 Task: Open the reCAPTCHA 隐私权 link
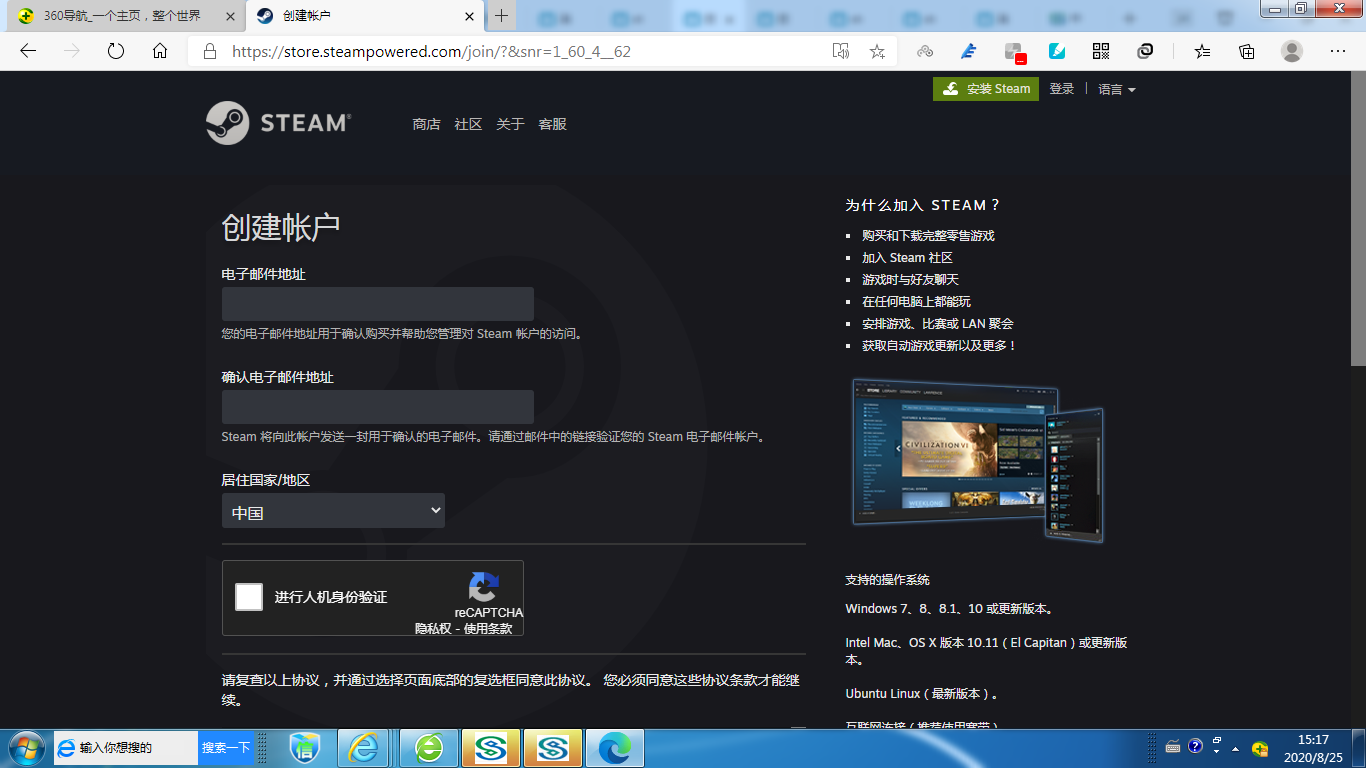433,629
